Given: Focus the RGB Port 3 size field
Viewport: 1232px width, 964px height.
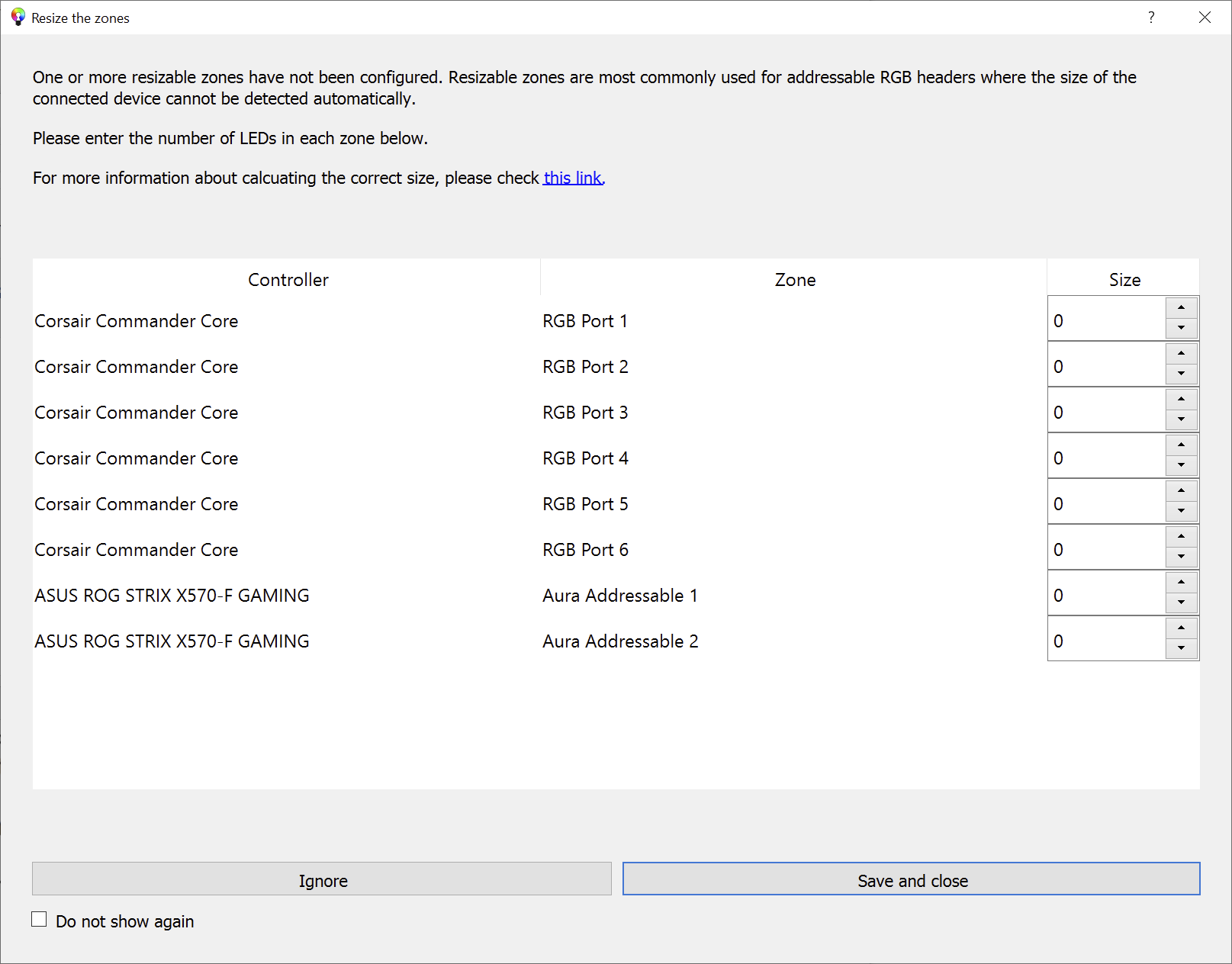Looking at the screenshot, I should 1107,410.
